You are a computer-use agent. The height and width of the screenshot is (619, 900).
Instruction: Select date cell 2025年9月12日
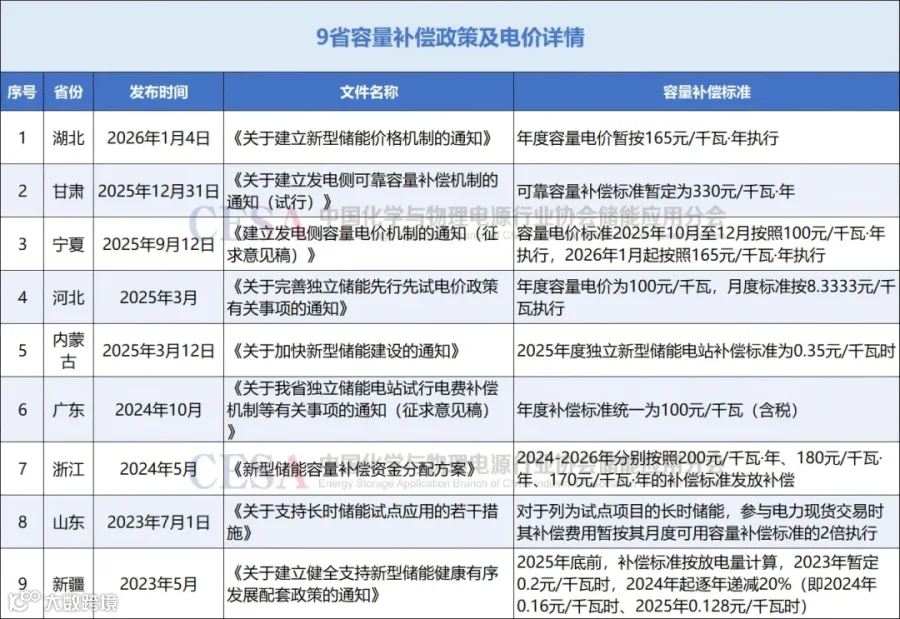point(158,244)
